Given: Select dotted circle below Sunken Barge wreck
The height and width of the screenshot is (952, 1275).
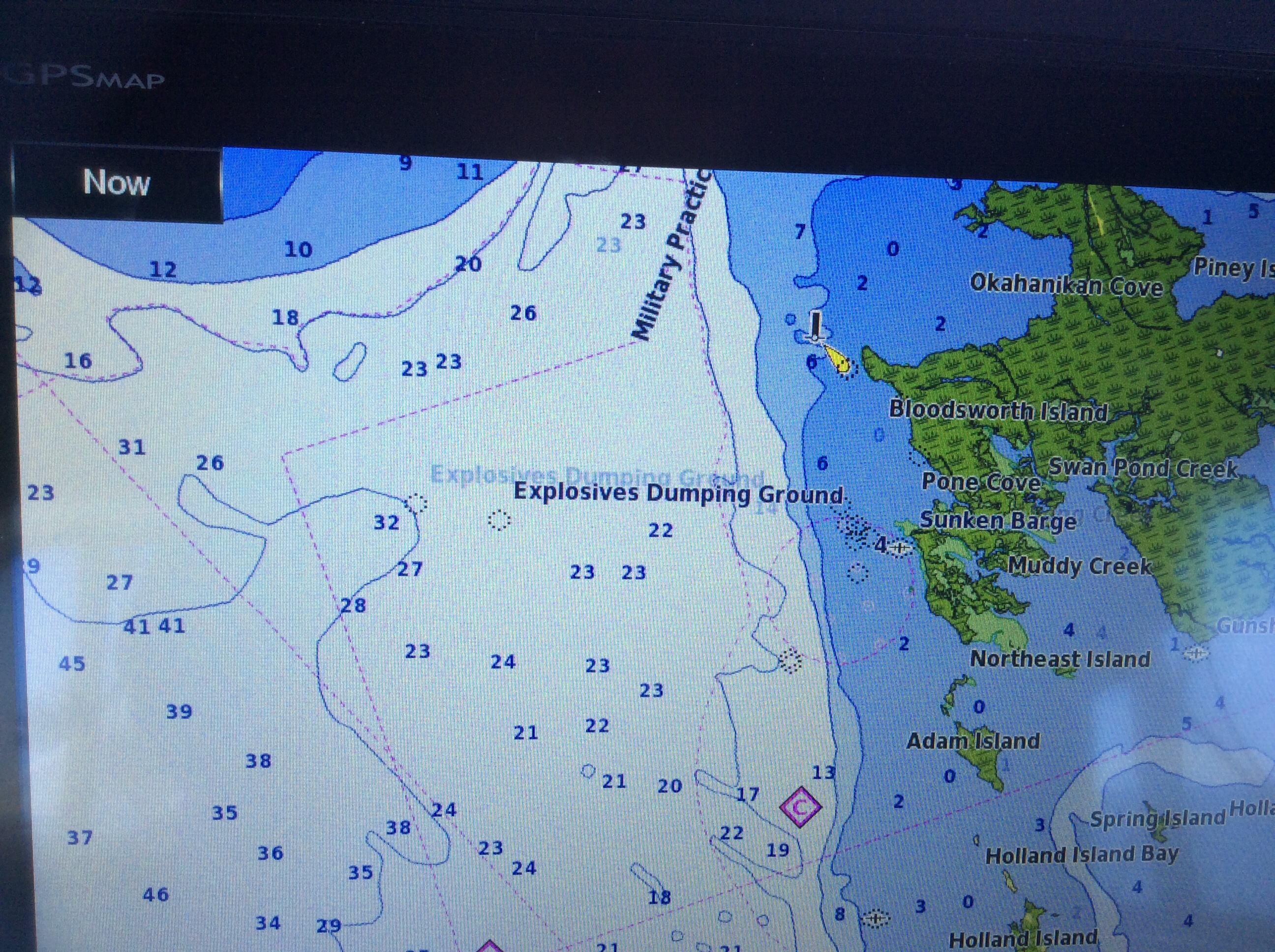Looking at the screenshot, I should [x=858, y=573].
